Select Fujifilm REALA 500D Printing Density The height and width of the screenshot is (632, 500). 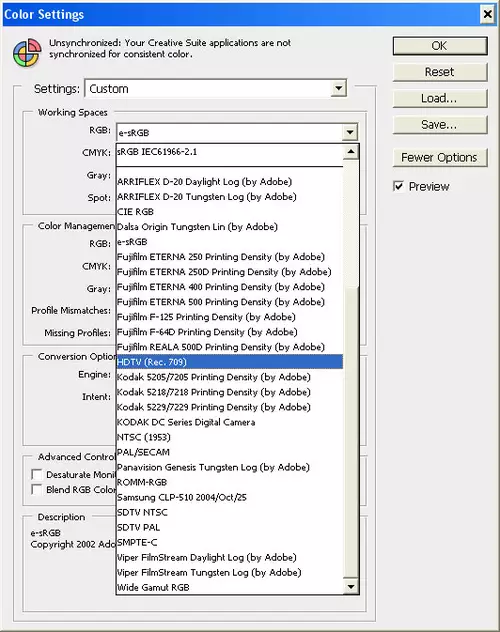(230, 347)
